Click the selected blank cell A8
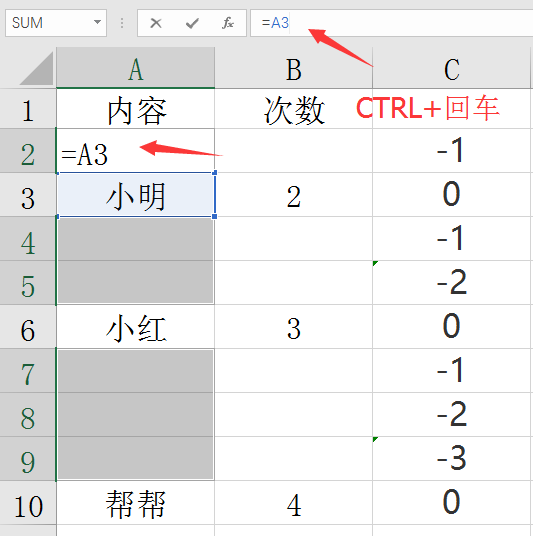 [136, 415]
